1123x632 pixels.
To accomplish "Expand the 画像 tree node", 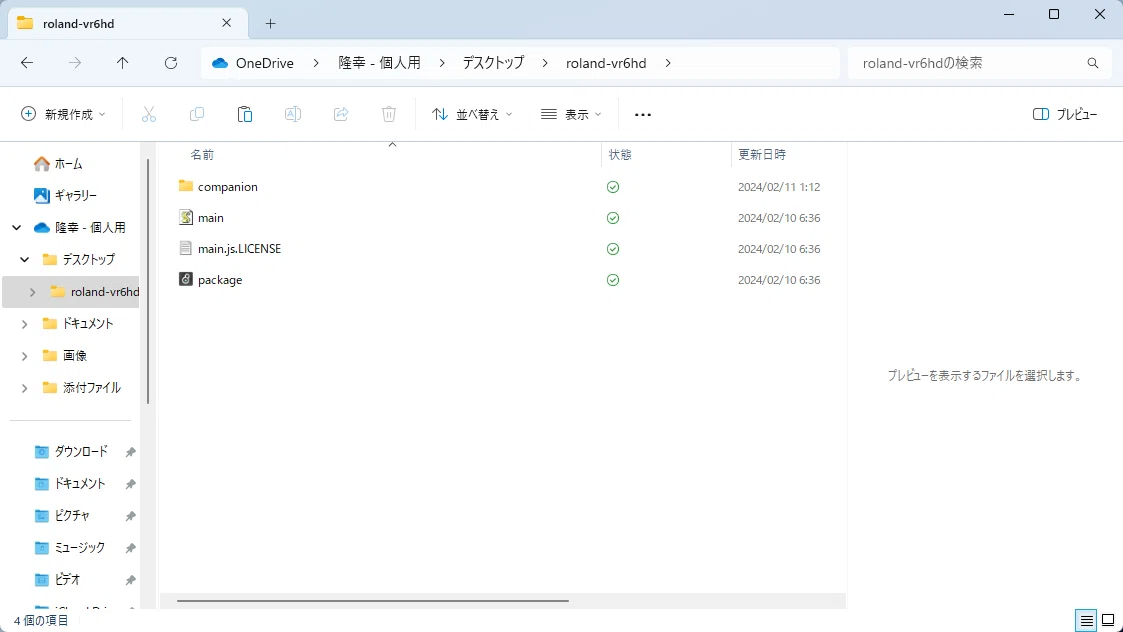I will tap(24, 356).
